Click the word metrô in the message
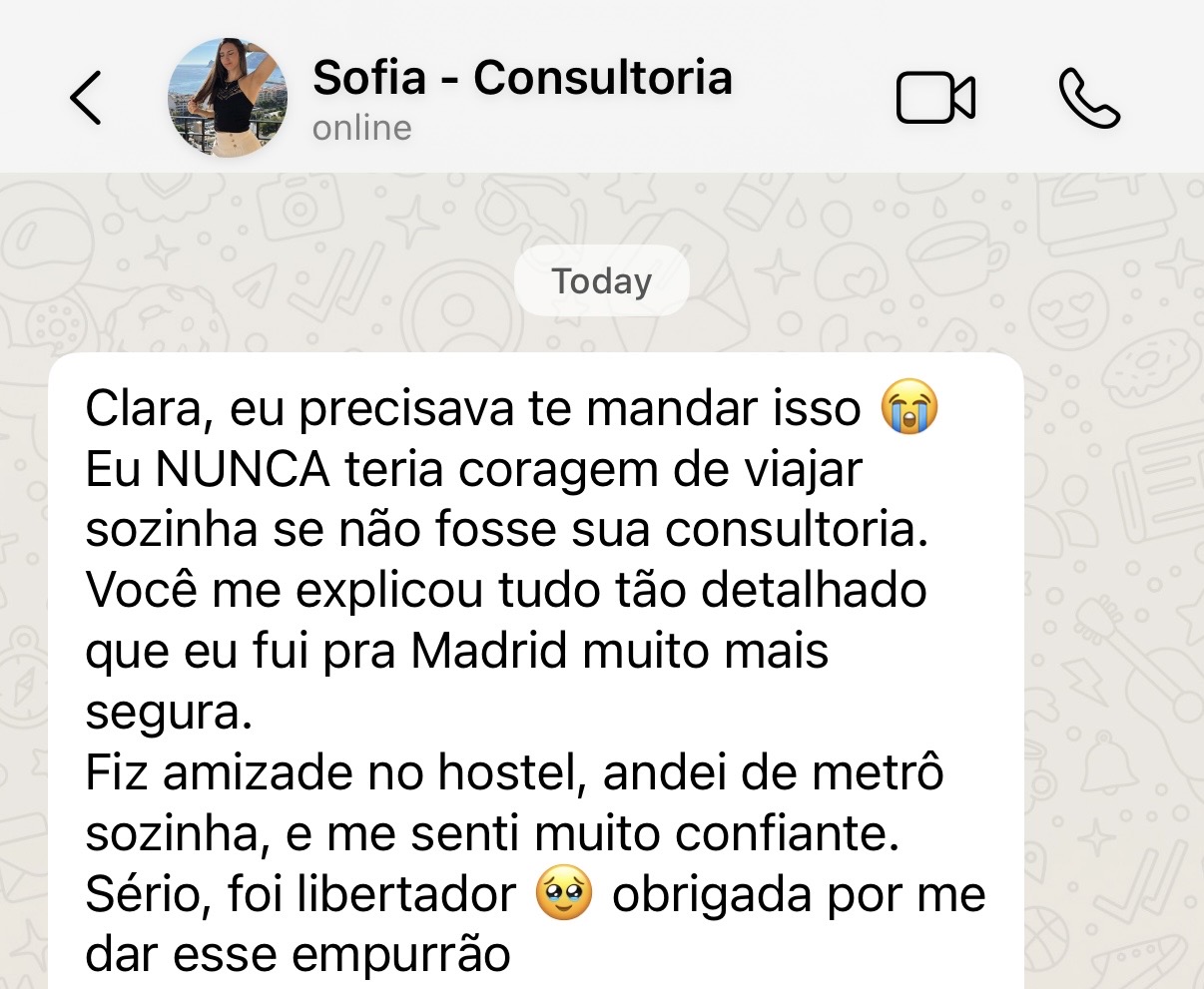Viewport: 1204px width, 989px height. (873, 773)
